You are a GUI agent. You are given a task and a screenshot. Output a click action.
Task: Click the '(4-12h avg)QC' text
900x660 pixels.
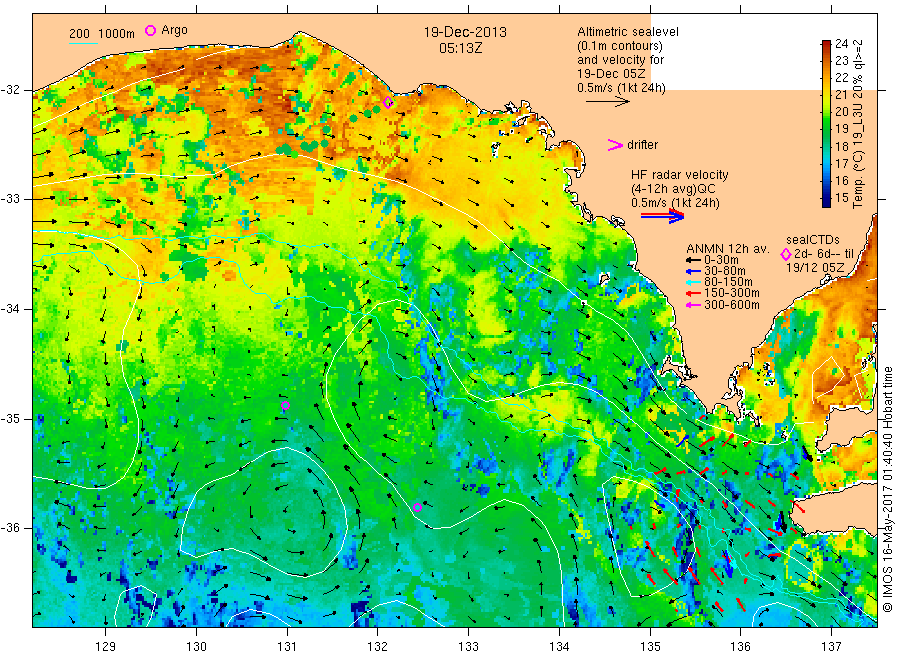(673, 189)
